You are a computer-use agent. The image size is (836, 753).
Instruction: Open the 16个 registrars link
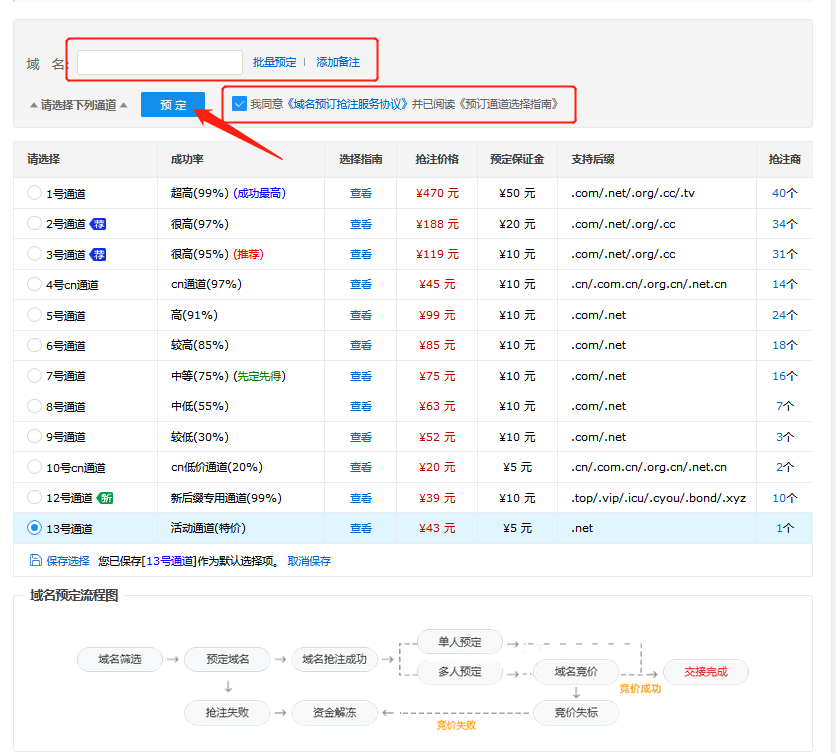(x=785, y=376)
